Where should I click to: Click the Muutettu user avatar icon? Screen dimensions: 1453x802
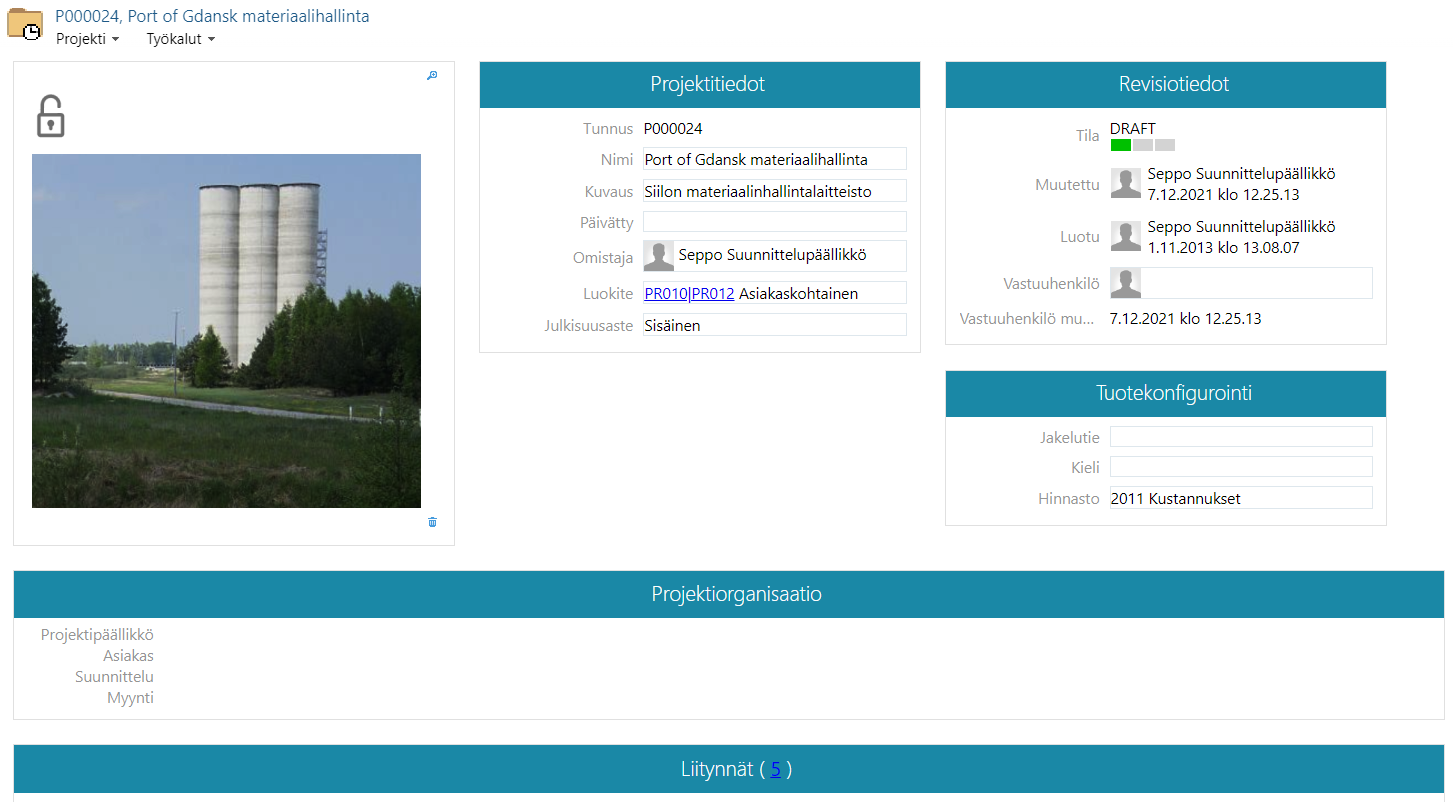coord(1126,184)
